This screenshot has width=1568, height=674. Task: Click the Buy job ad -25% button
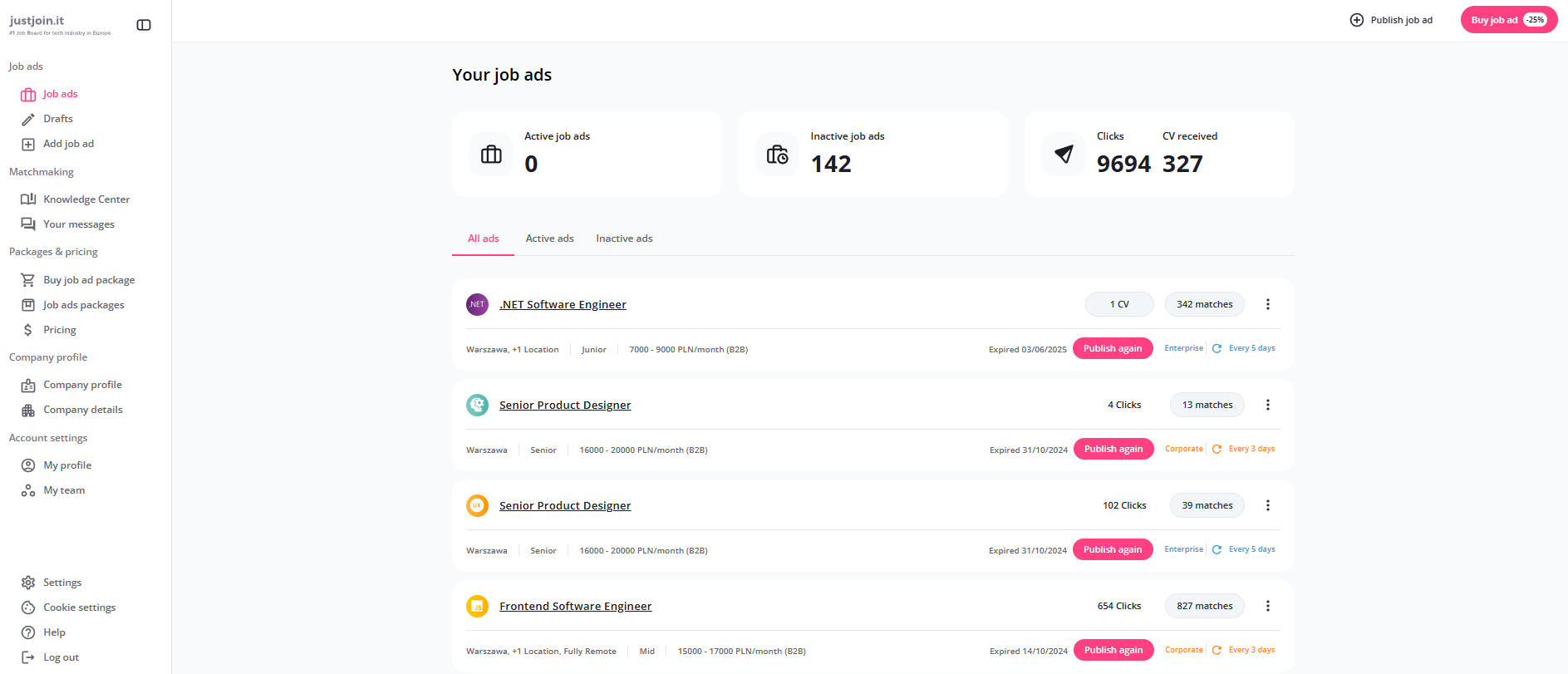pyautogui.click(x=1508, y=20)
